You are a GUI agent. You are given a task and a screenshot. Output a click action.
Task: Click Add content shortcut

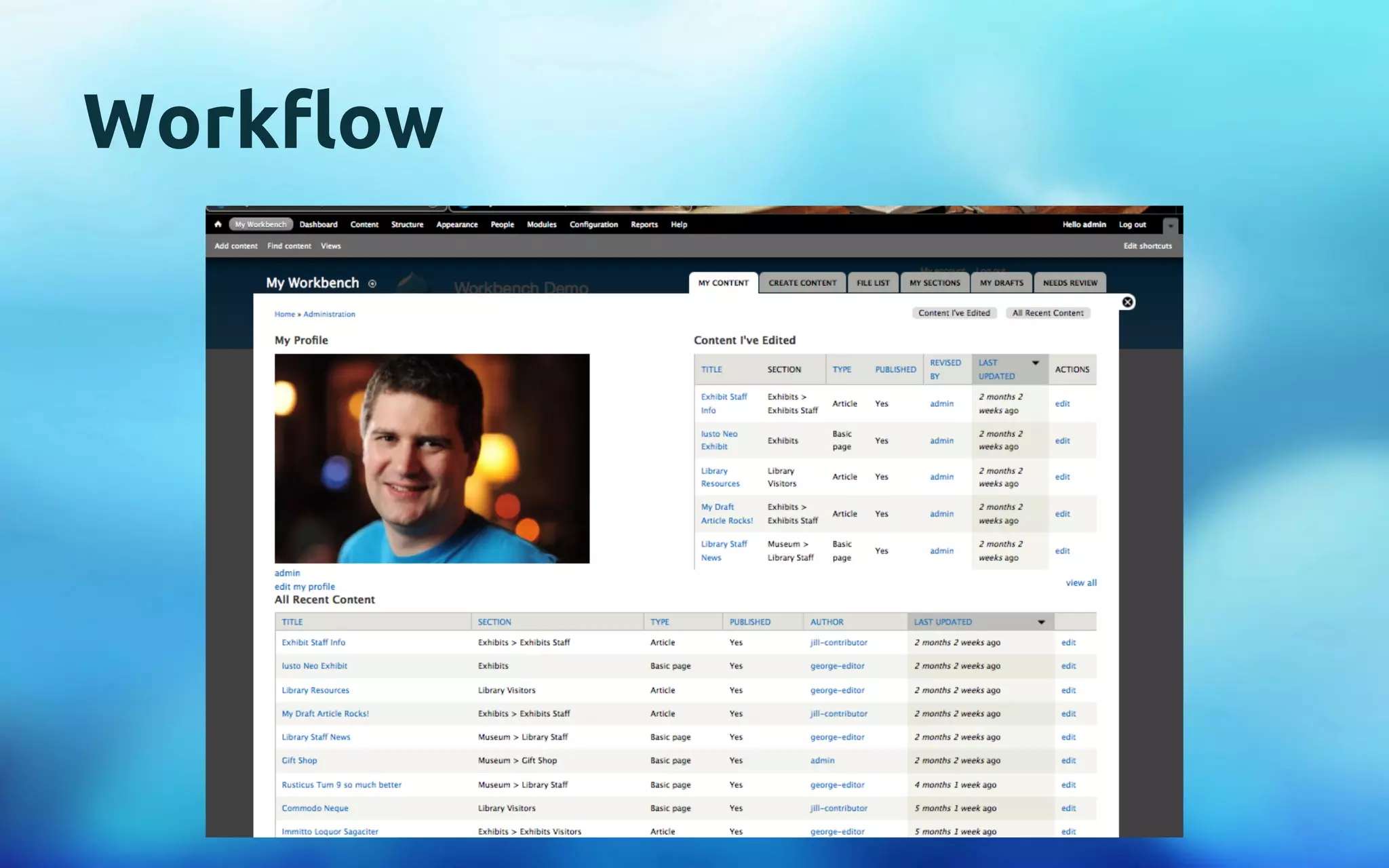point(236,246)
